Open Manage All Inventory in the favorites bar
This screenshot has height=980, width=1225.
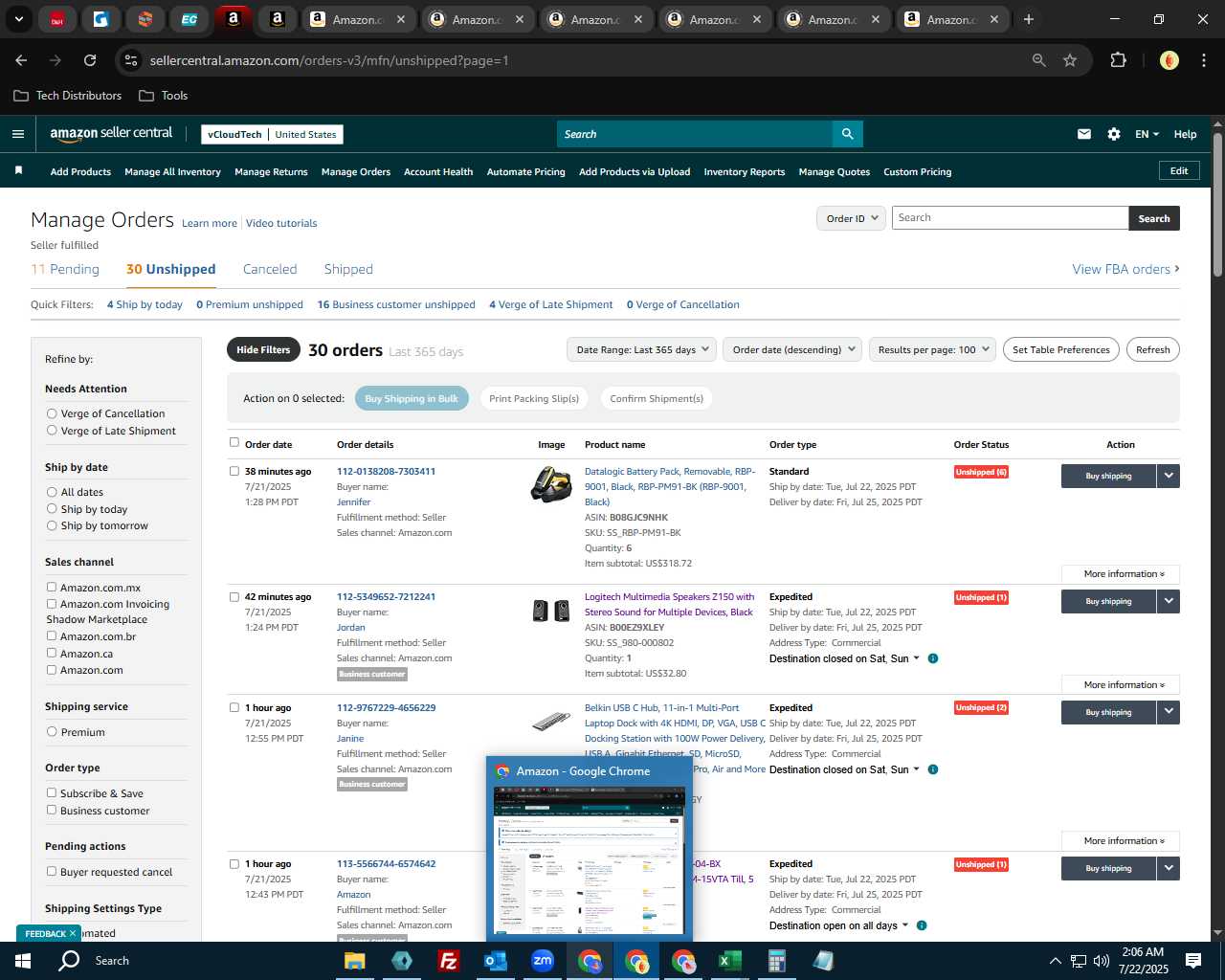tap(172, 172)
